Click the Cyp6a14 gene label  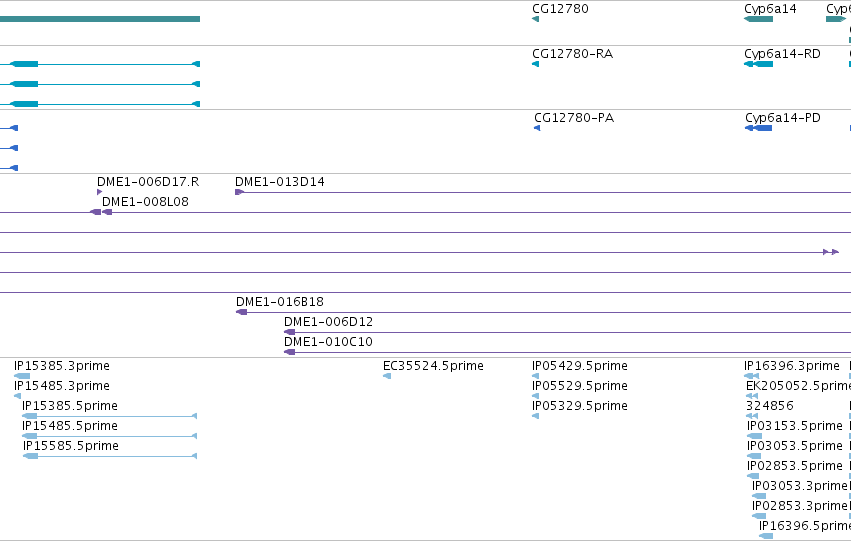[770, 9]
